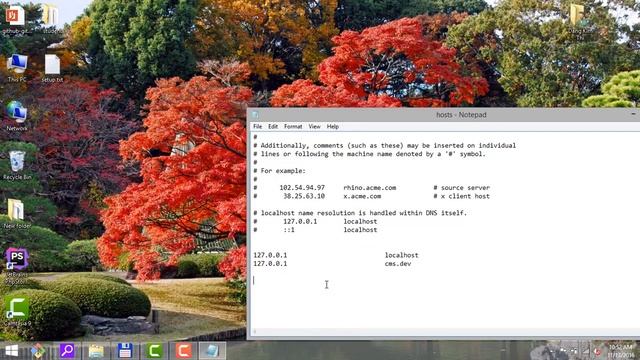This screenshot has width=640, height=360.
Task: Click the 'cms.dev' hostname text
Action: 398,264
